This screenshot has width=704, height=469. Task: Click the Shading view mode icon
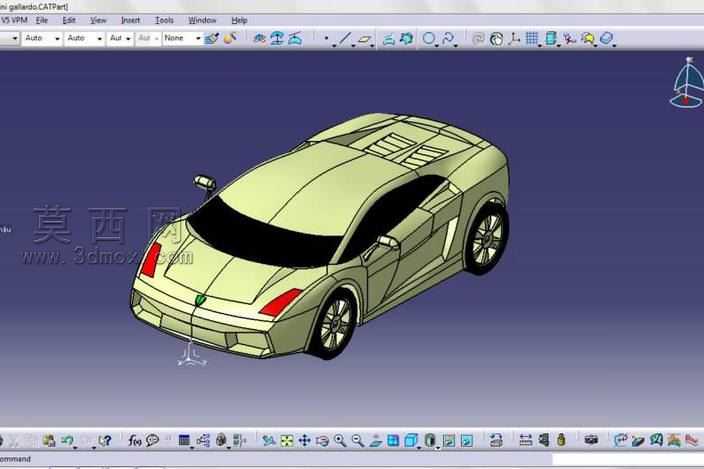(x=430, y=441)
